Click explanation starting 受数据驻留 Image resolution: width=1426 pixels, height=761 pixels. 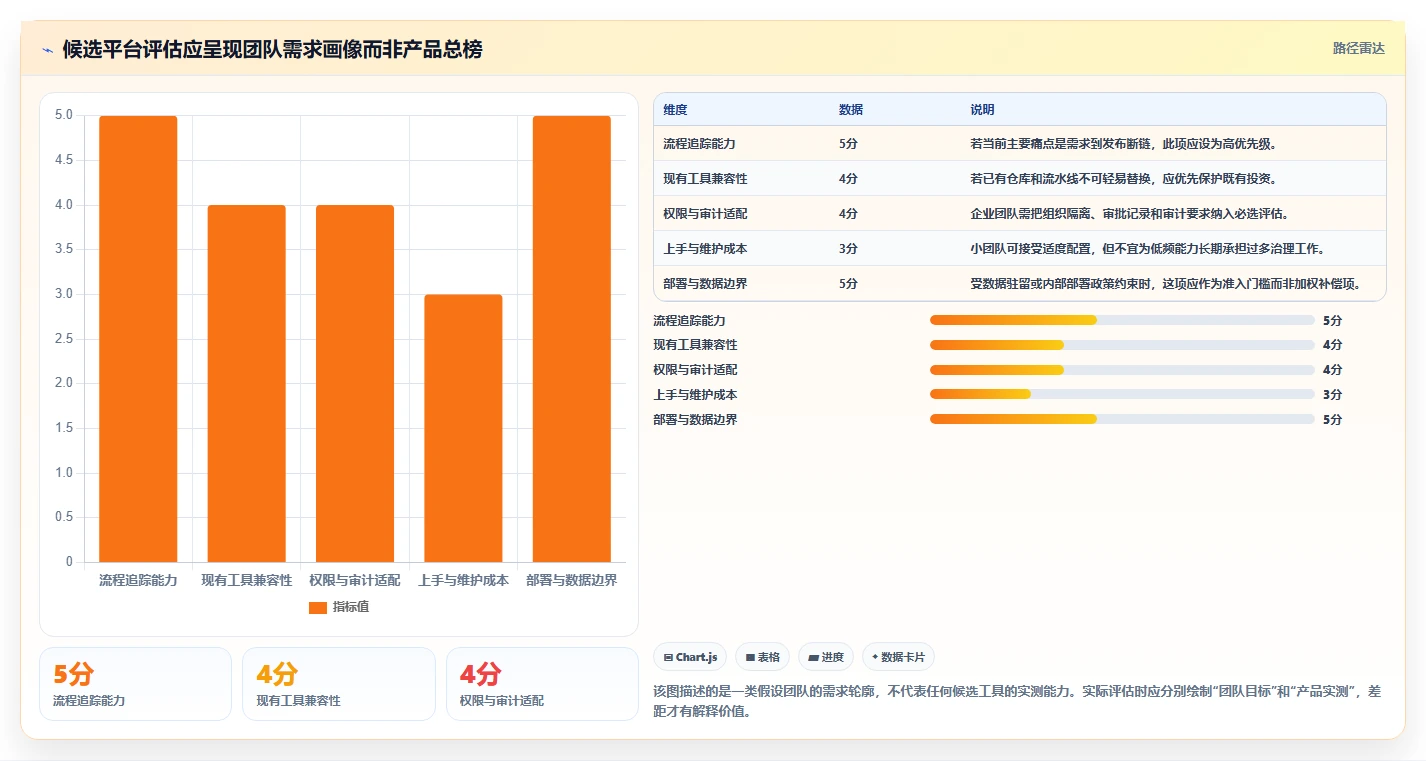click(1166, 284)
